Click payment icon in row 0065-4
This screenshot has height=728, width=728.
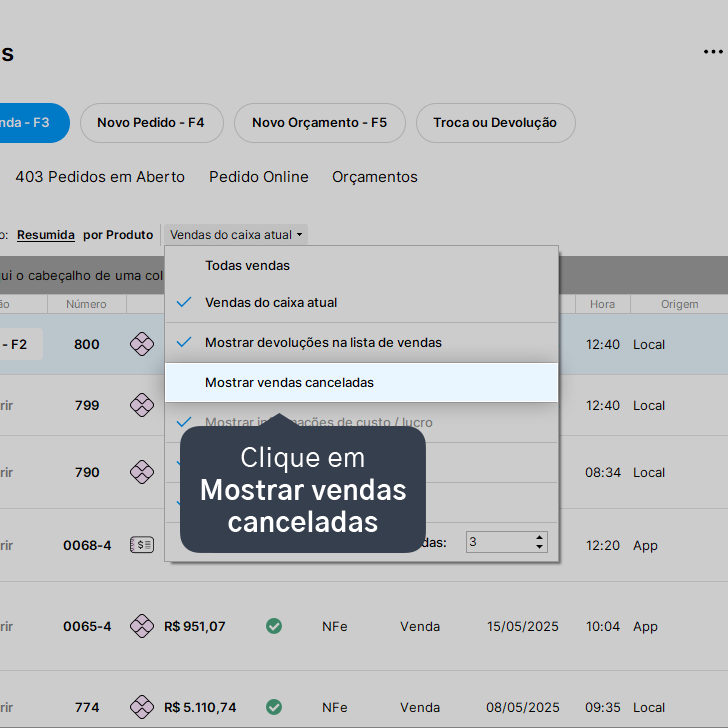coord(142,626)
